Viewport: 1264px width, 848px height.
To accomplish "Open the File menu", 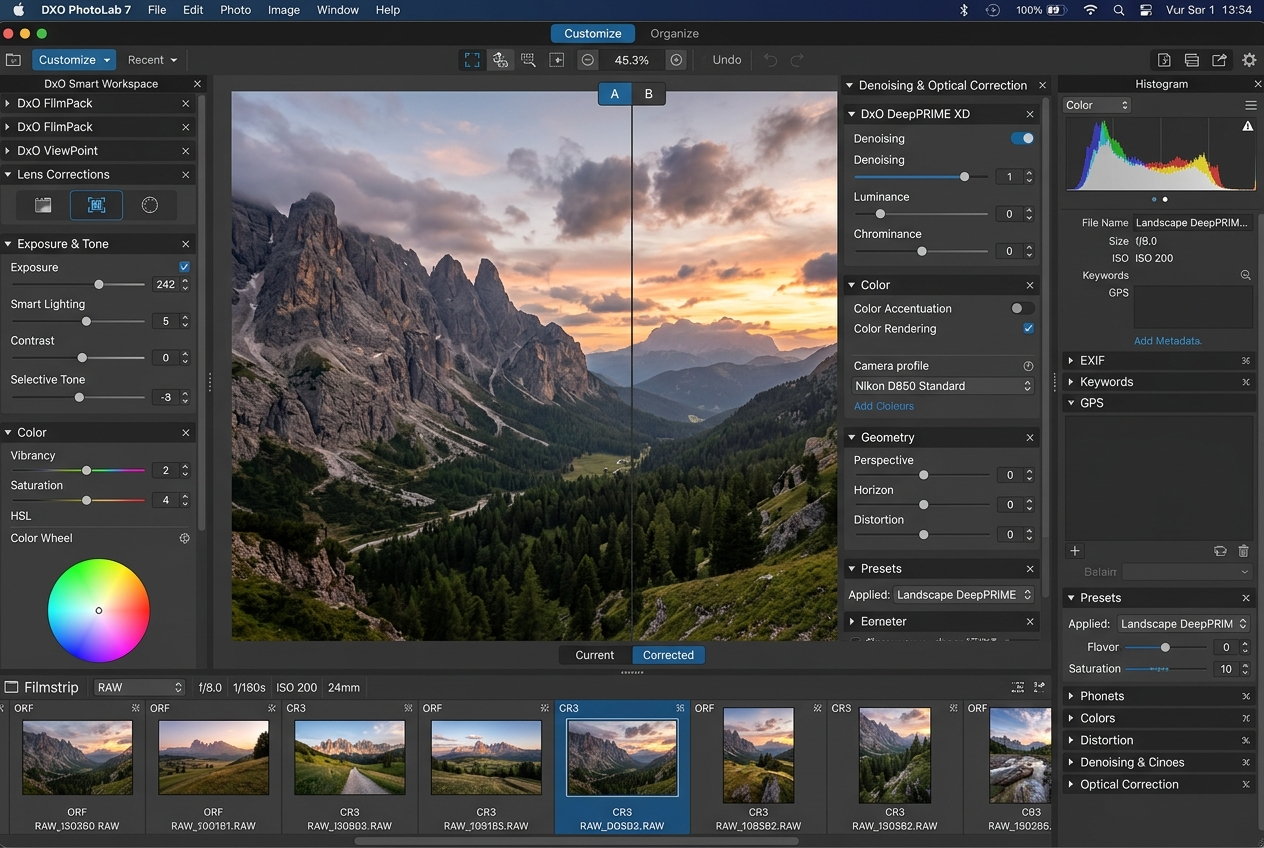I will tap(157, 10).
